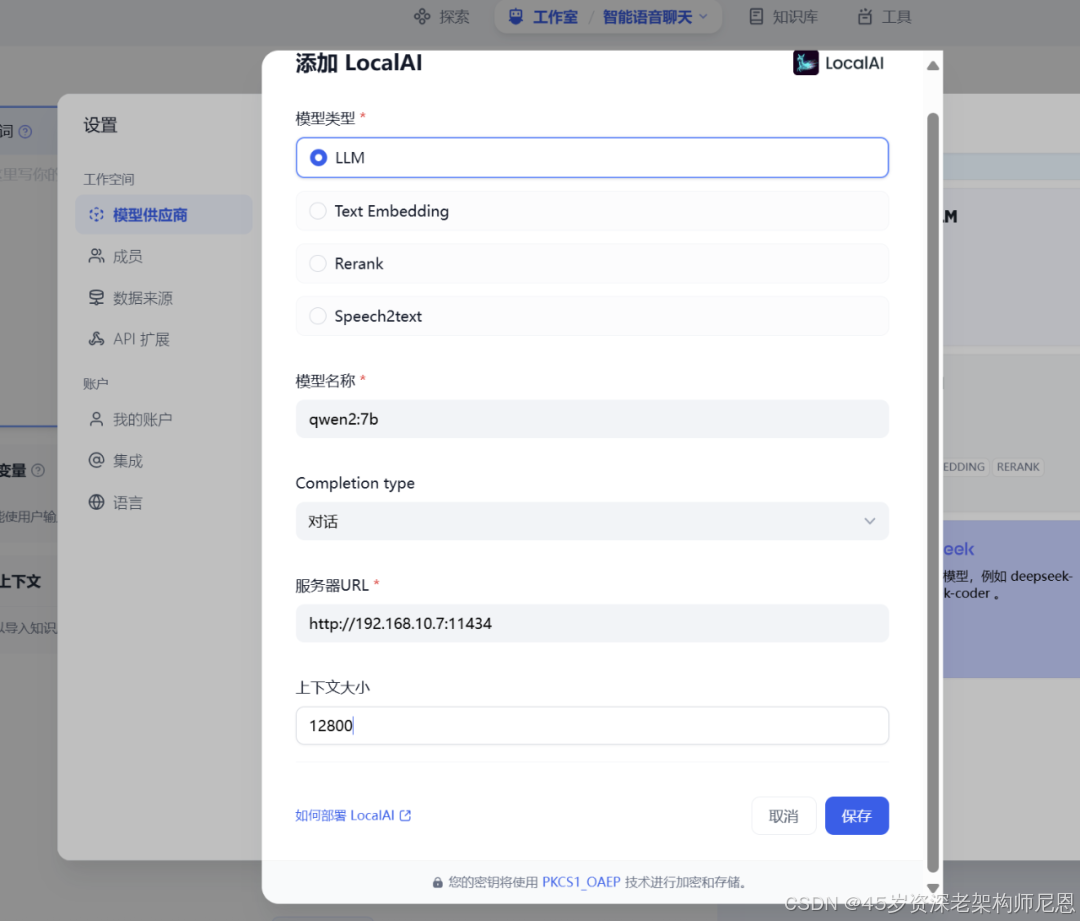The width and height of the screenshot is (1080, 921).
Task: Click the RERANK tag in the background page
Action: pos(1018,466)
